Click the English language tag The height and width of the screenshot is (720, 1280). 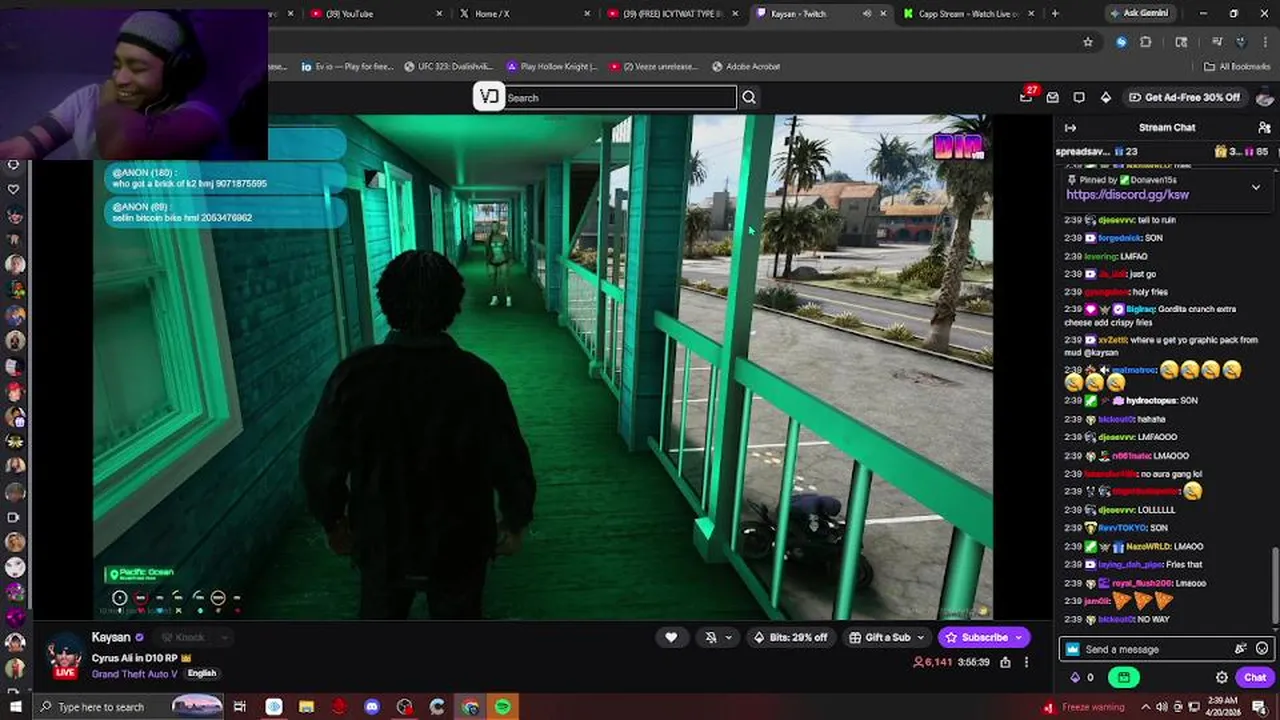tap(202, 673)
